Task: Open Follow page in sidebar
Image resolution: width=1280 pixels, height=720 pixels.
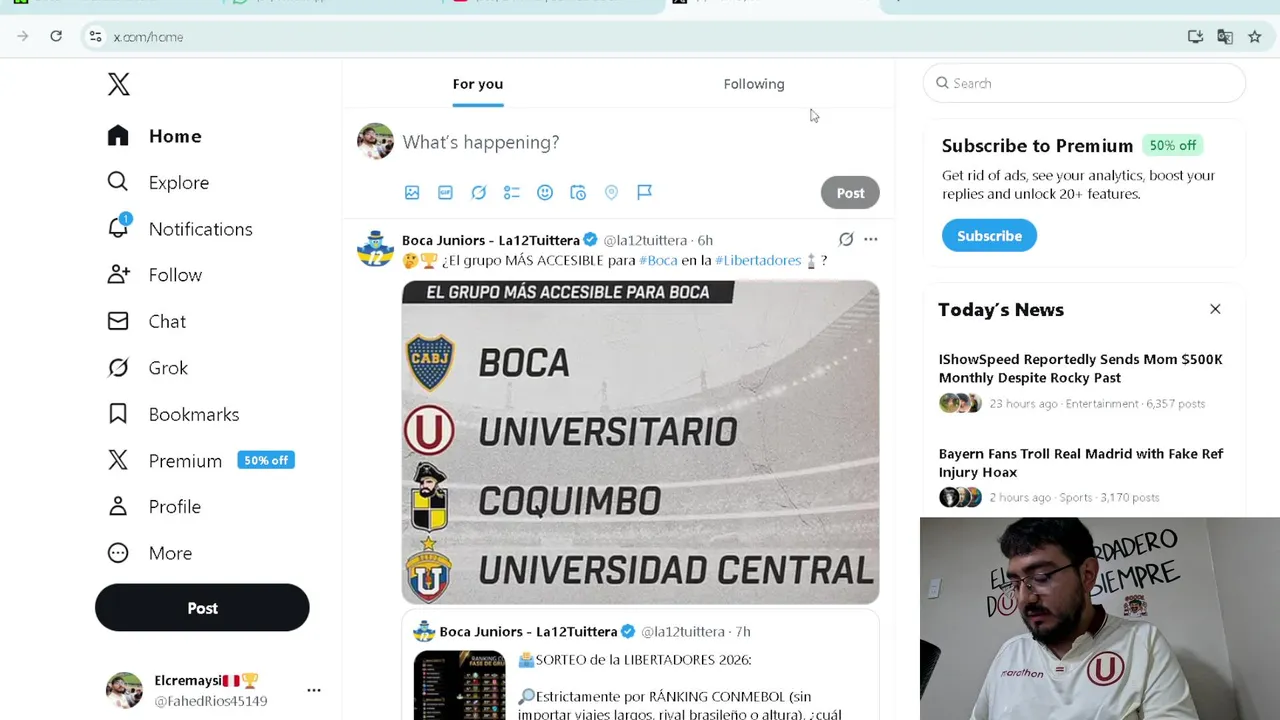Action: coord(155,275)
